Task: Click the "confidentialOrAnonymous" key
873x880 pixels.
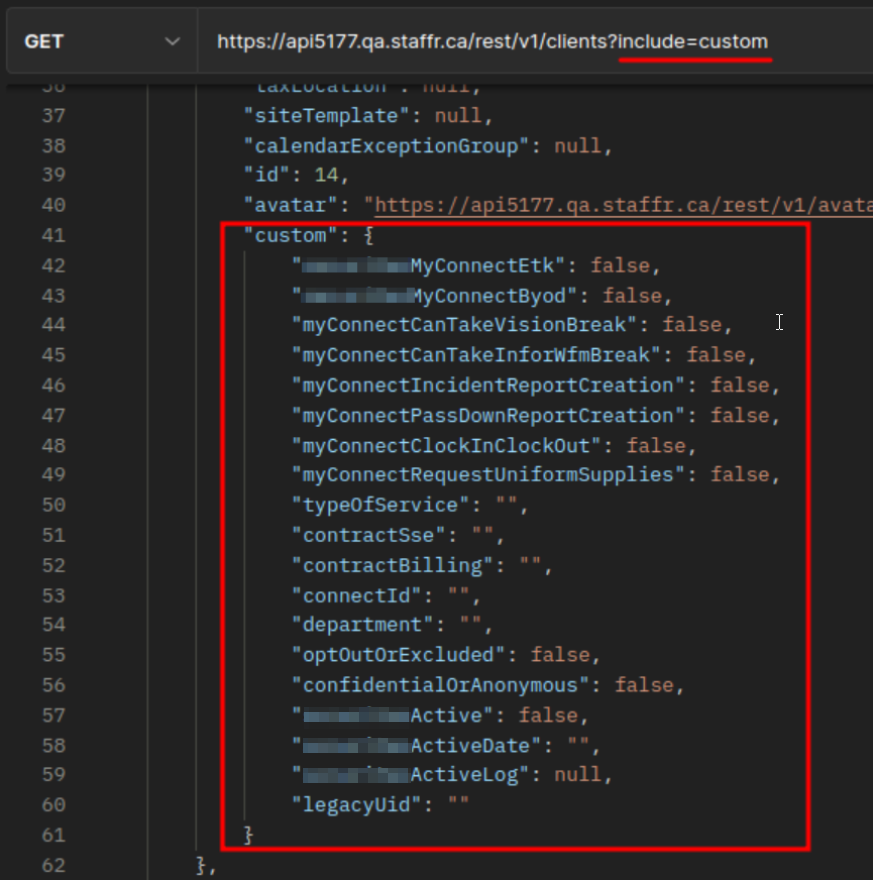Action: 440,685
